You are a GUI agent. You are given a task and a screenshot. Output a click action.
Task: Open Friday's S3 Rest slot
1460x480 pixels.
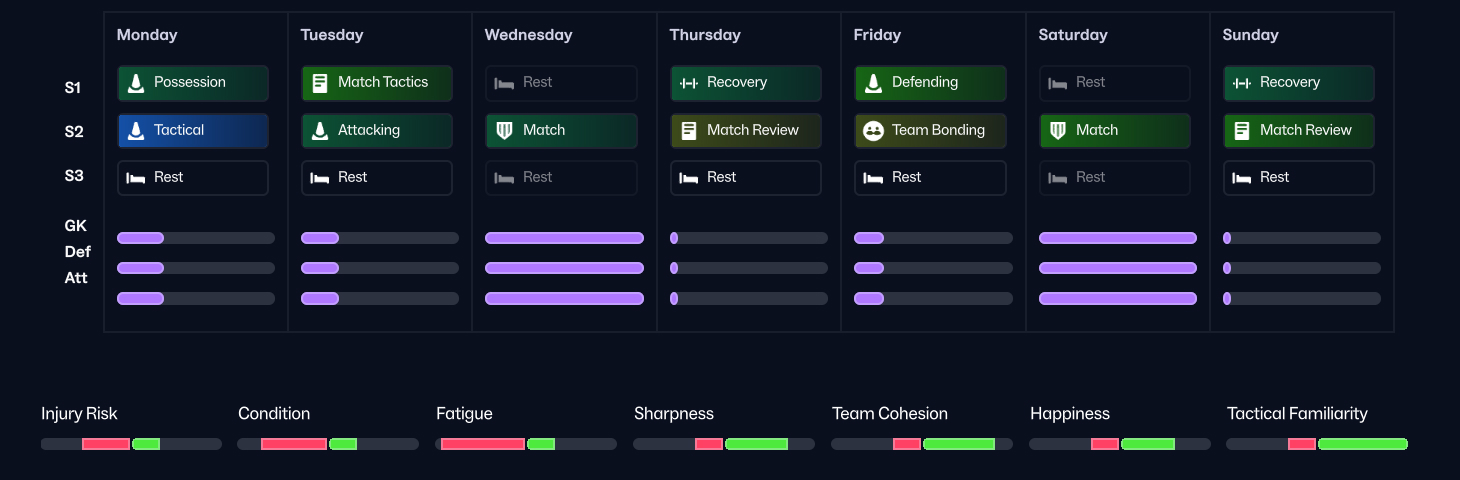pyautogui.click(x=930, y=178)
